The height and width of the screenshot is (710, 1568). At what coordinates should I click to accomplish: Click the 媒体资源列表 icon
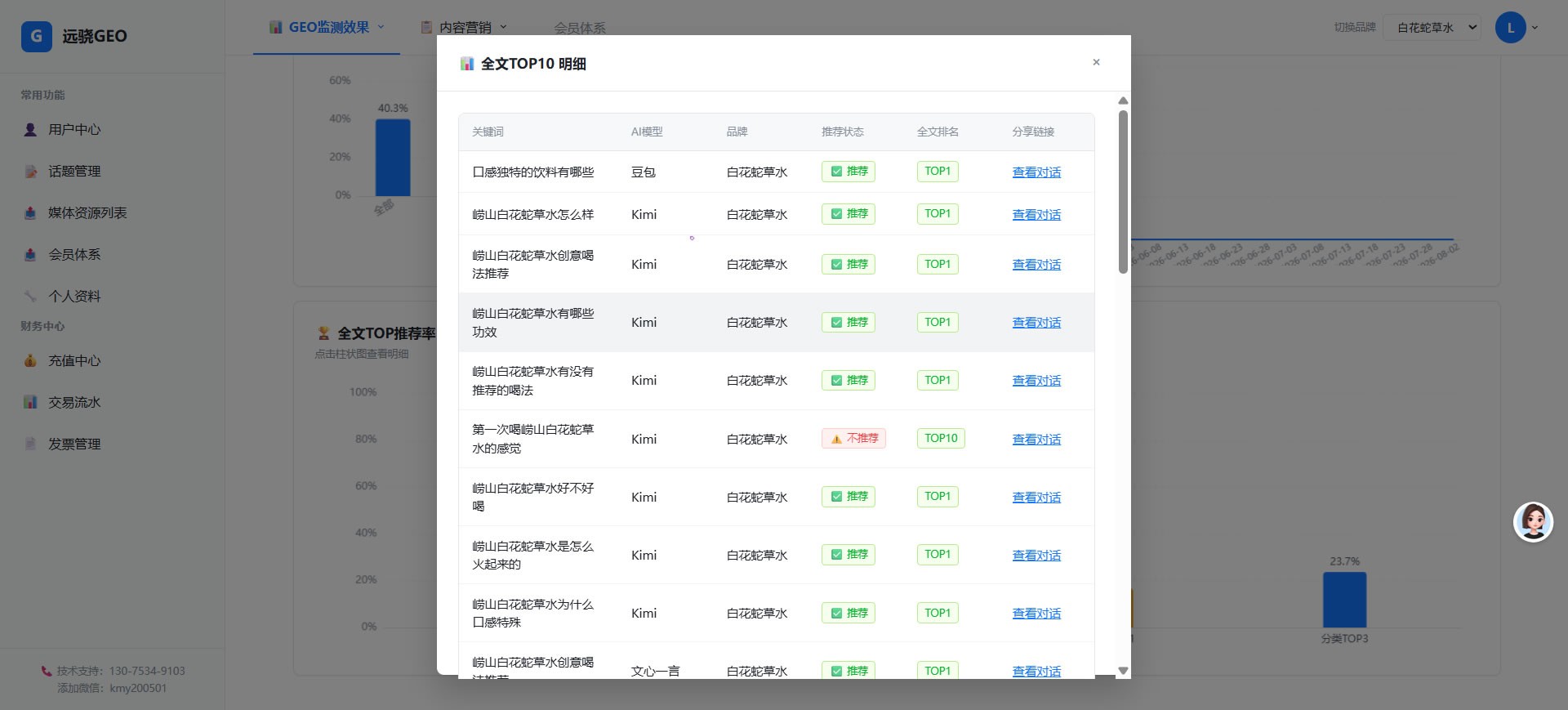[x=30, y=212]
